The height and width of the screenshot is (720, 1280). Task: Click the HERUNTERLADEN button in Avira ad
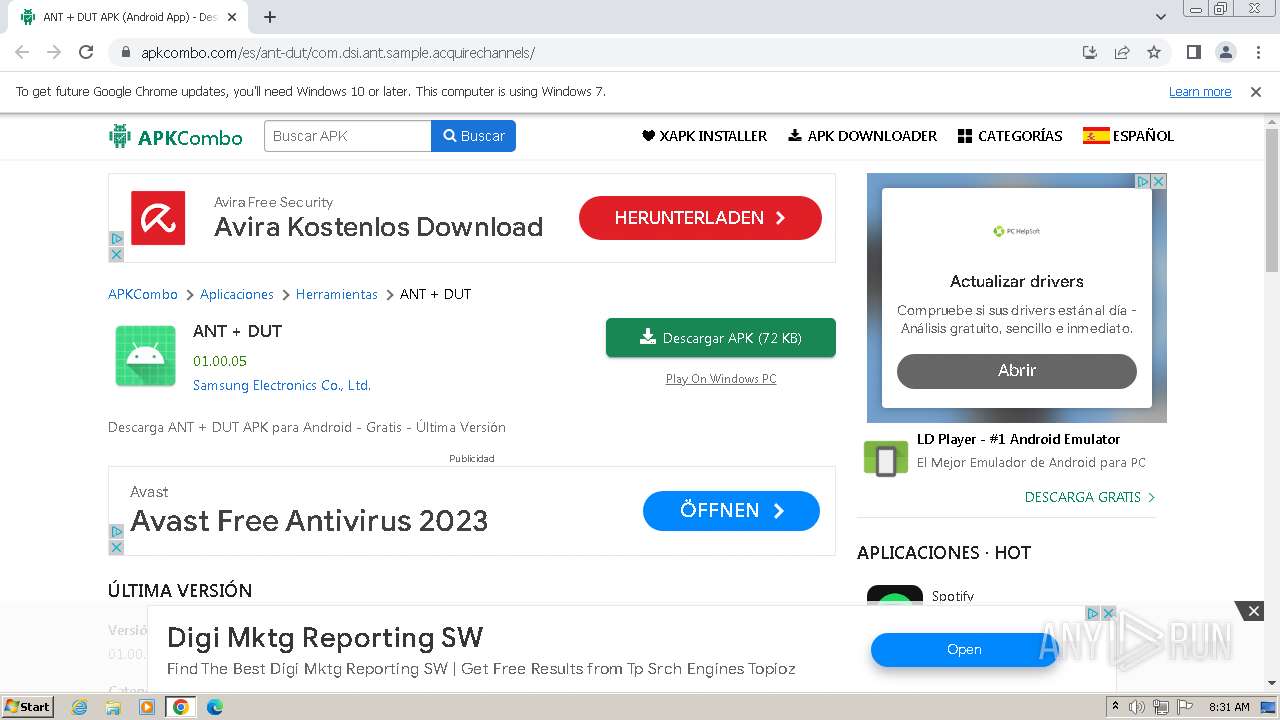700,218
